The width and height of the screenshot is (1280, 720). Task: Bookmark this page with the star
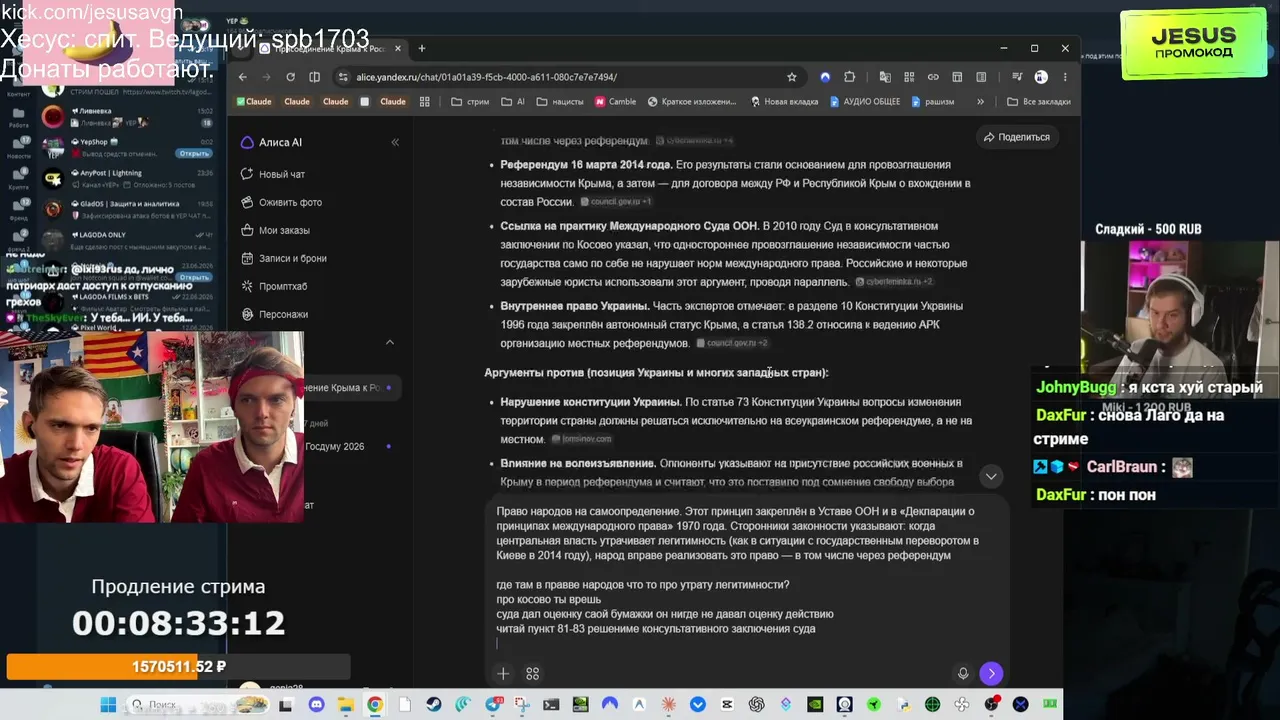tap(792, 77)
